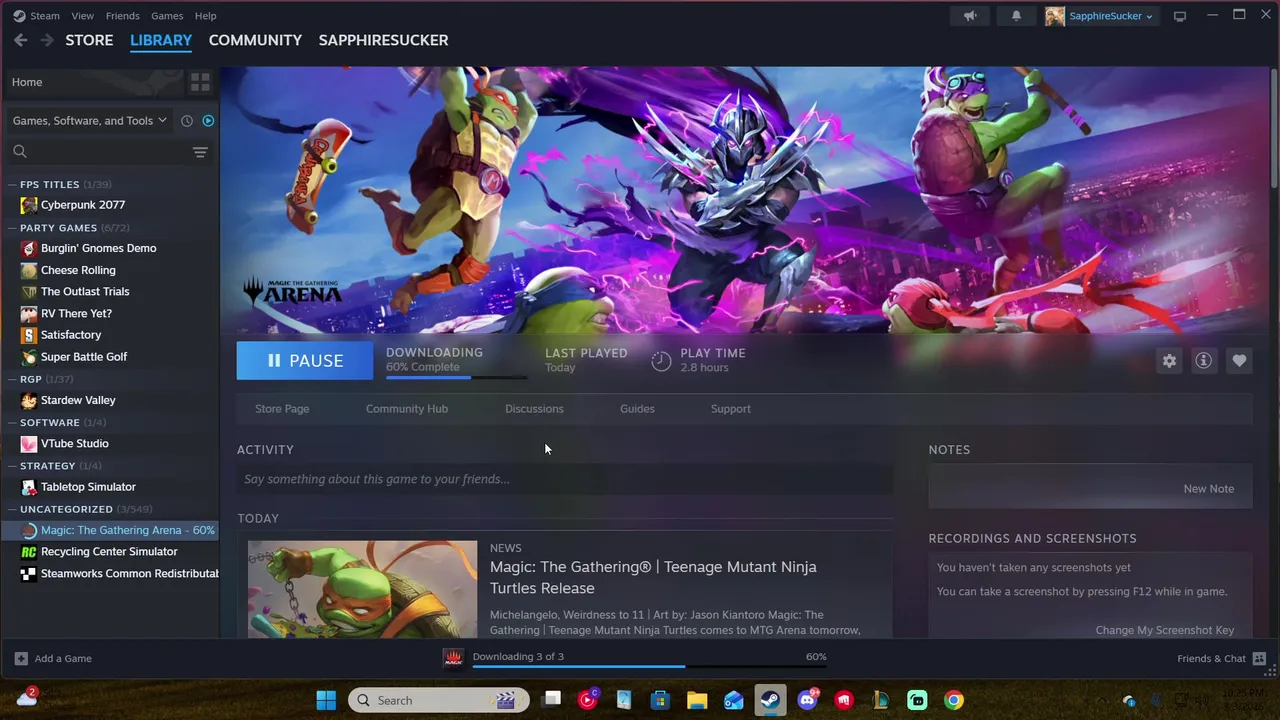This screenshot has width=1280, height=720.
Task: Switch to Big Picture mode icon
Action: click(1180, 16)
